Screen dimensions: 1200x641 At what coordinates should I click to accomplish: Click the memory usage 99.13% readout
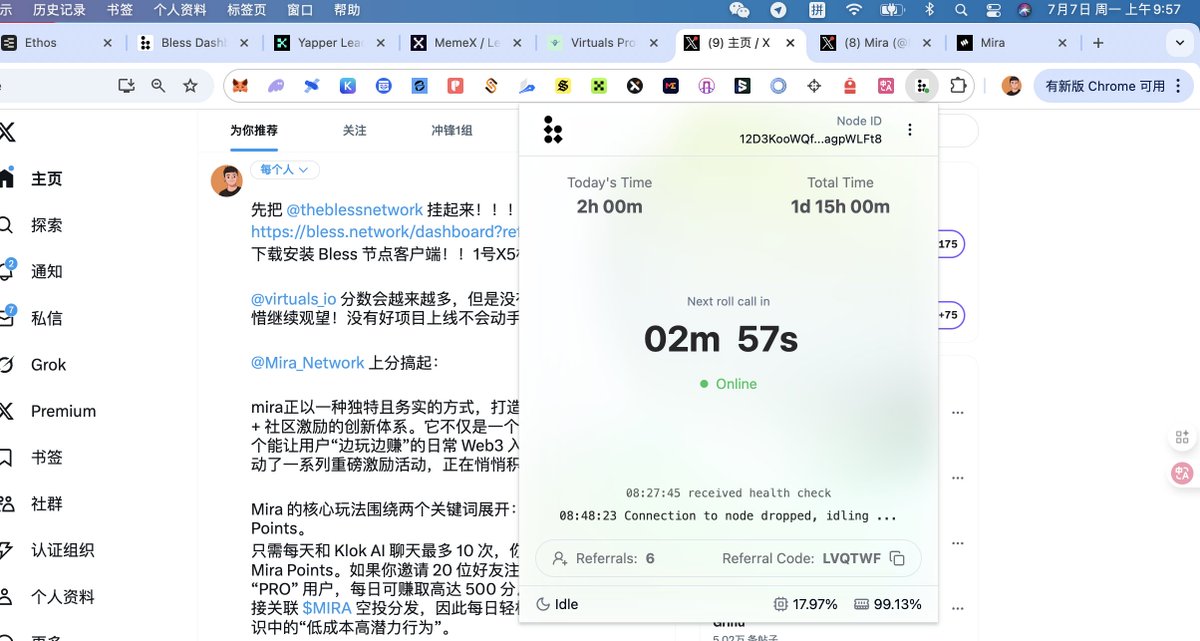[x=887, y=604]
